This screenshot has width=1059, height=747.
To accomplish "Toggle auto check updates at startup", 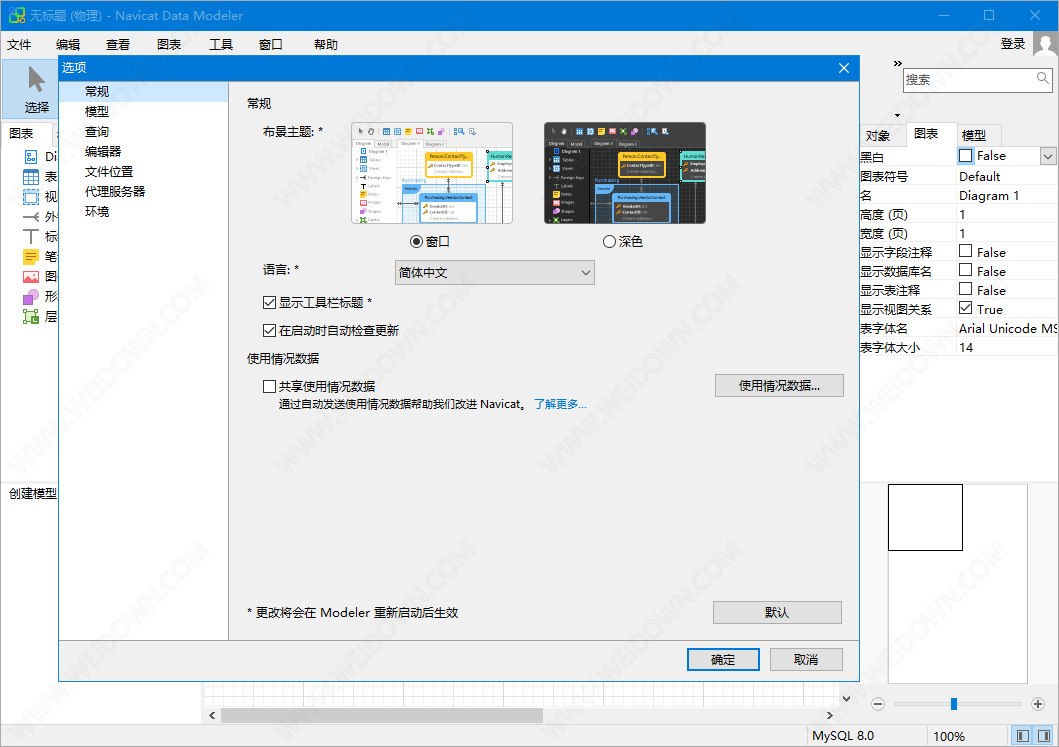I will [269, 330].
